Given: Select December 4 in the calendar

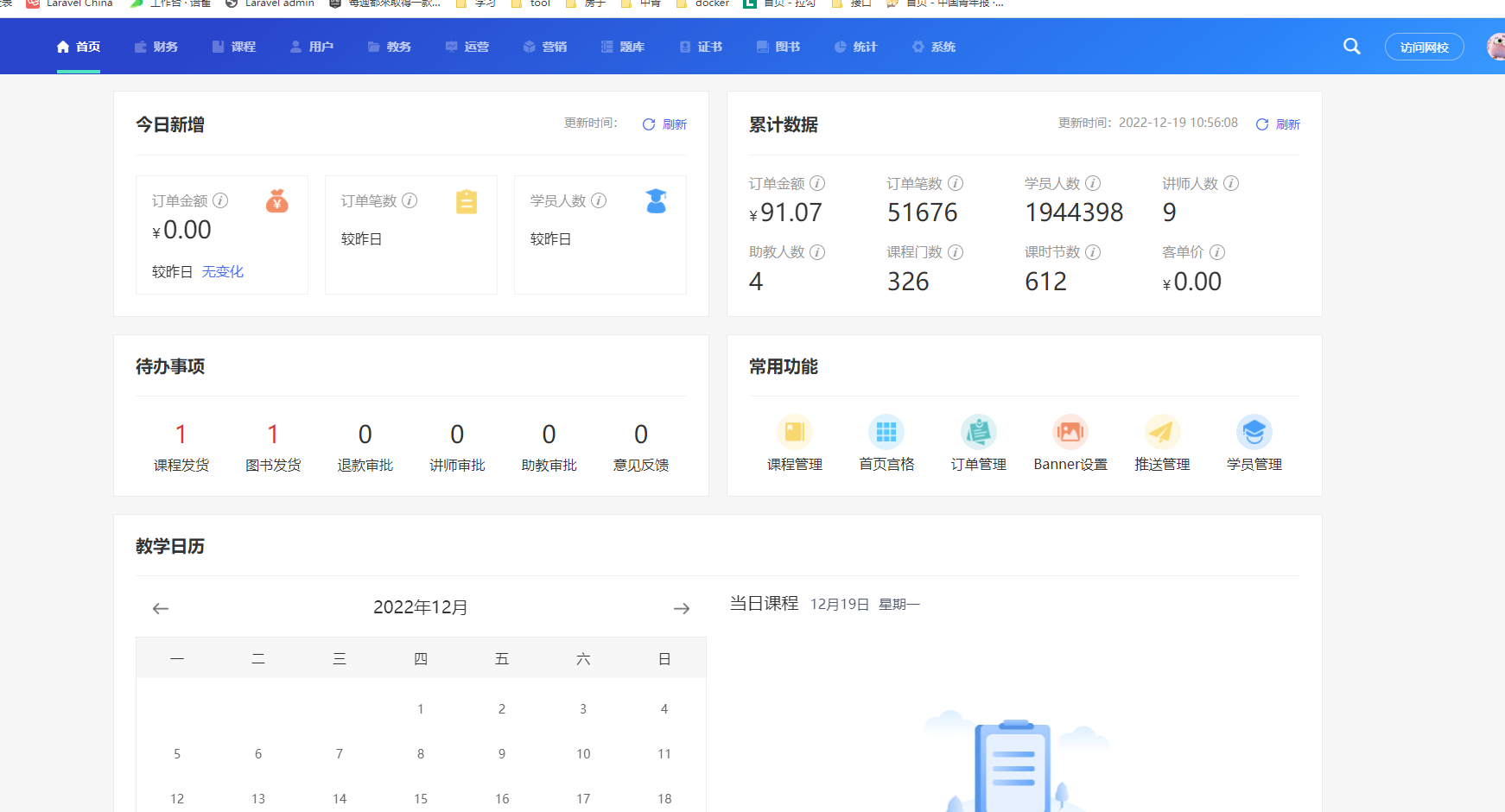Looking at the screenshot, I should point(664,709).
